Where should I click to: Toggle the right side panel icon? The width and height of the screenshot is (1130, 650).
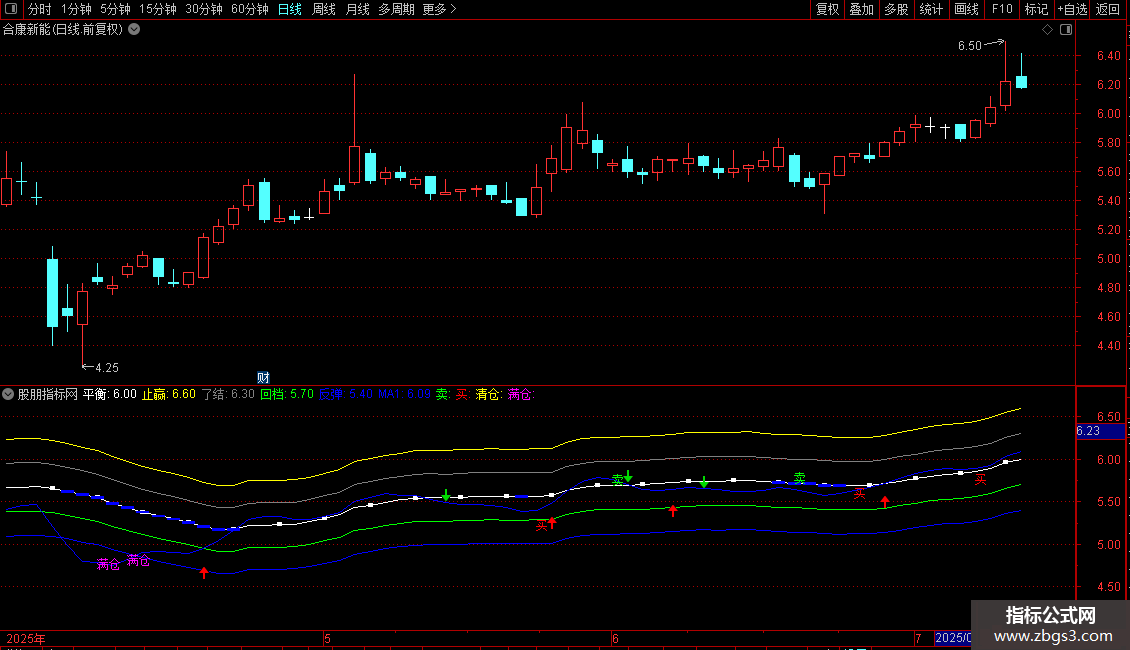click(x=1066, y=30)
